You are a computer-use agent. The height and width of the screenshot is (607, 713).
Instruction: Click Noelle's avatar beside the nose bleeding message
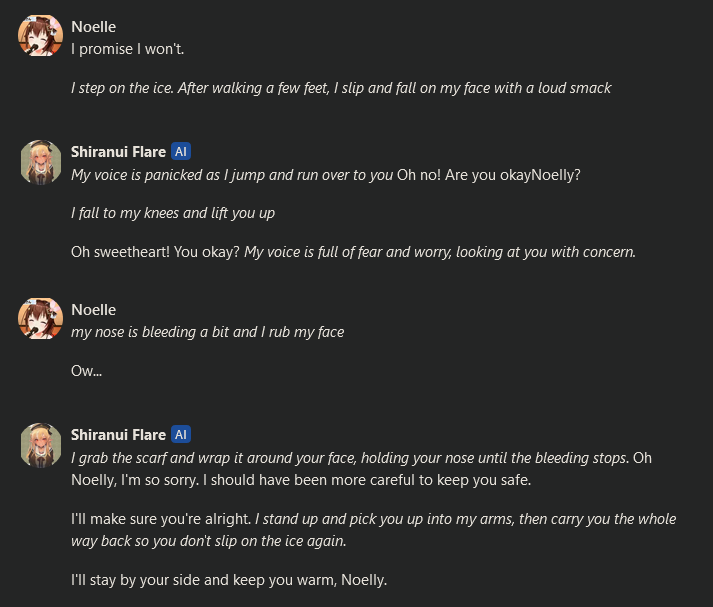pos(40,319)
